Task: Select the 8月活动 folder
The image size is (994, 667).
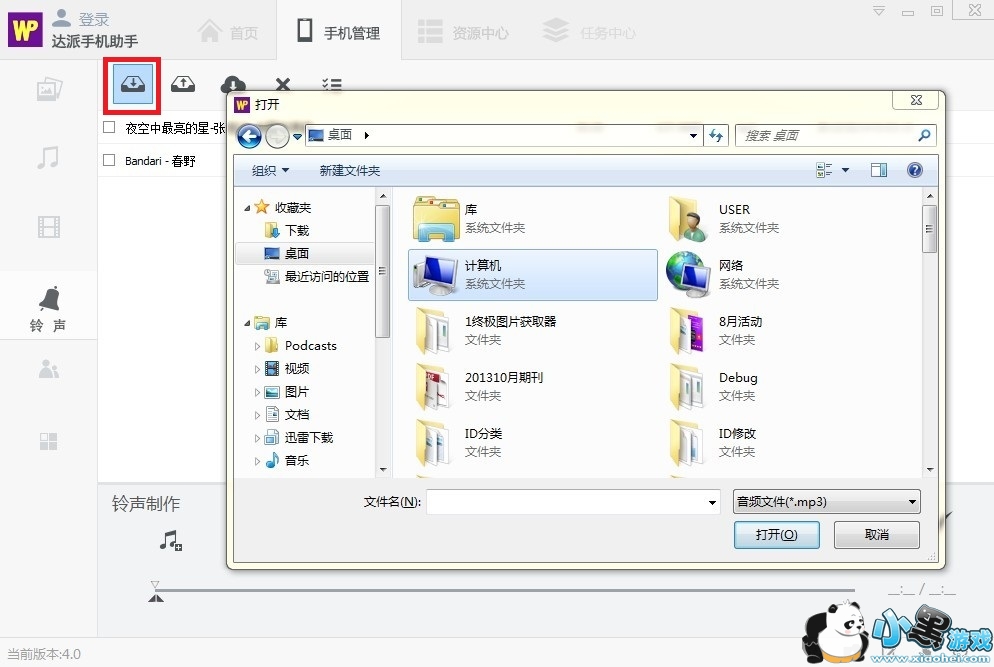Action: [787, 330]
